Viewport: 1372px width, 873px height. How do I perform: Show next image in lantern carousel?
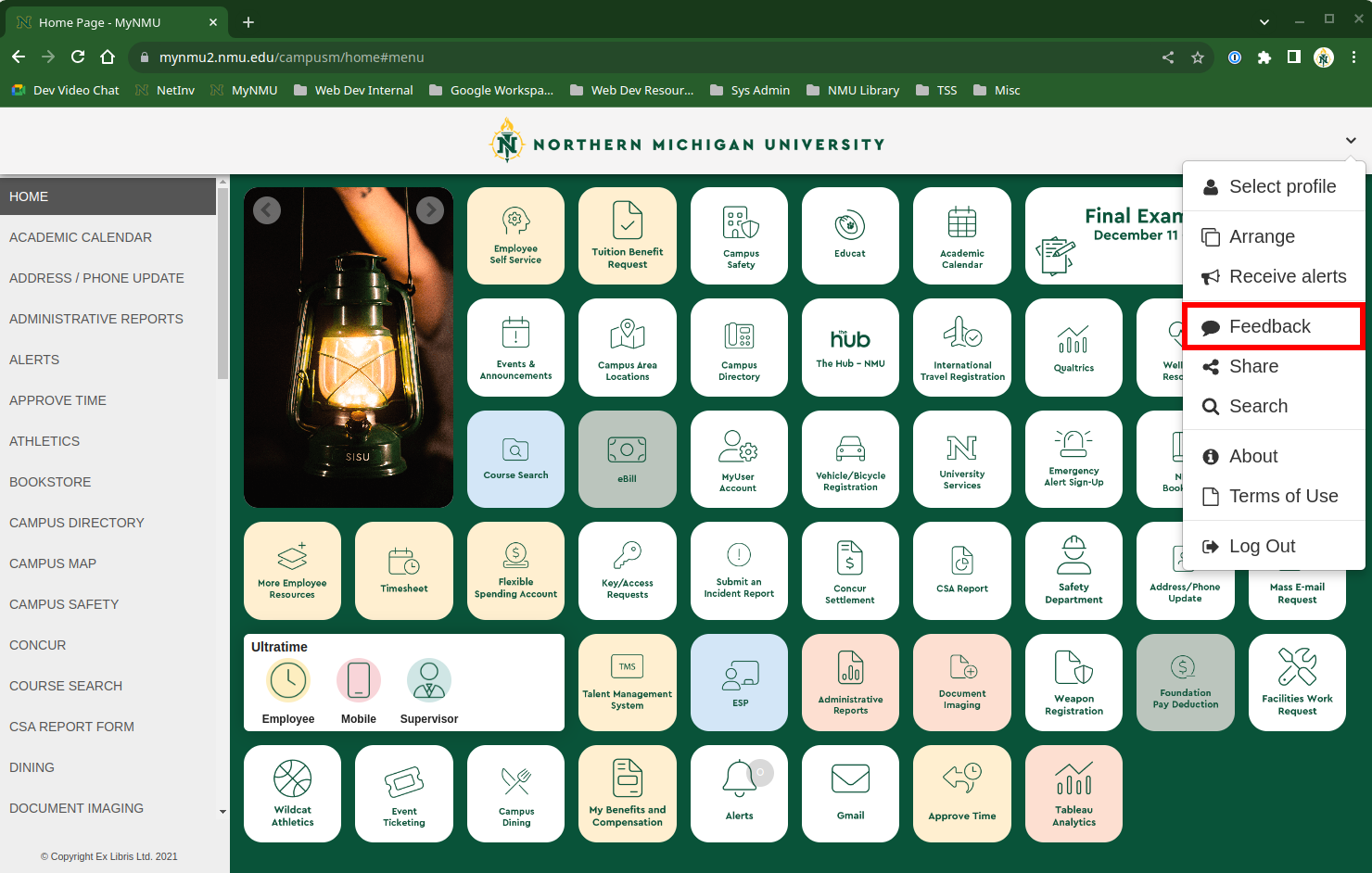coord(430,210)
